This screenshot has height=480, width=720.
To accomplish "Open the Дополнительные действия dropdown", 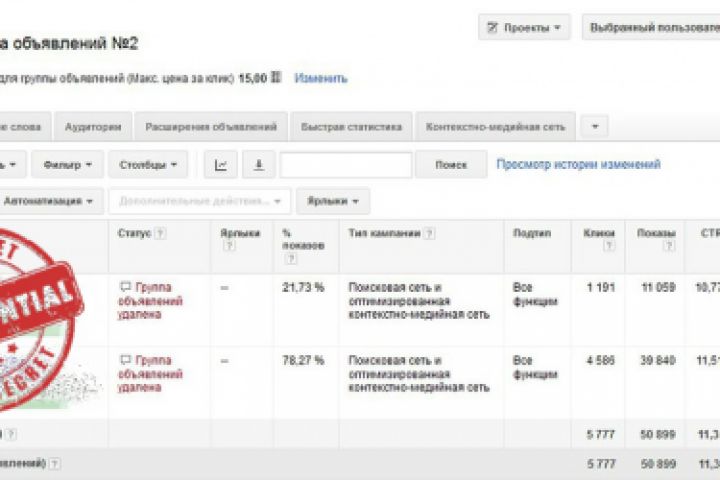I will (x=200, y=201).
